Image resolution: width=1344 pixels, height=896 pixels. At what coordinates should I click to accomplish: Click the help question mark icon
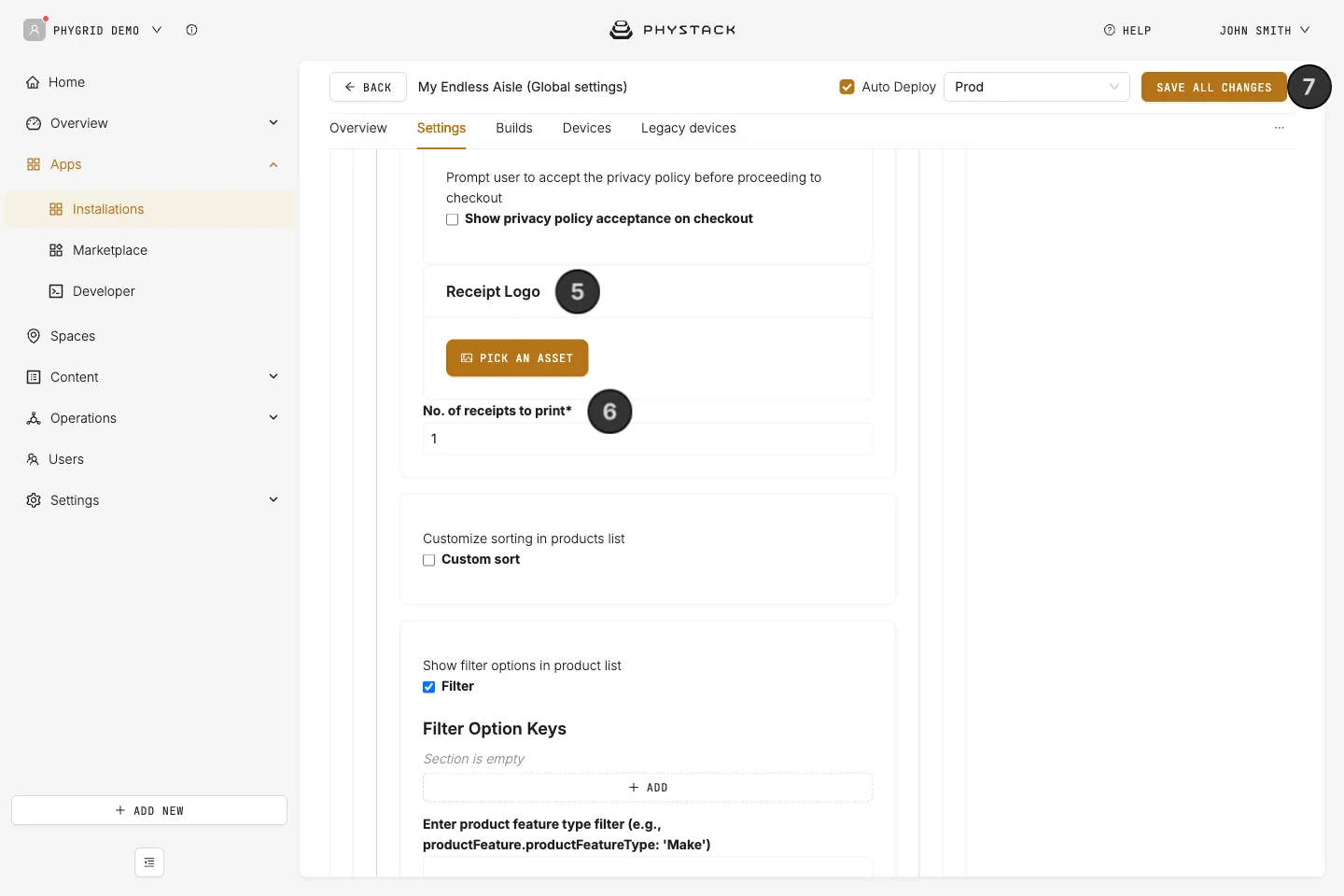pyautogui.click(x=1110, y=30)
